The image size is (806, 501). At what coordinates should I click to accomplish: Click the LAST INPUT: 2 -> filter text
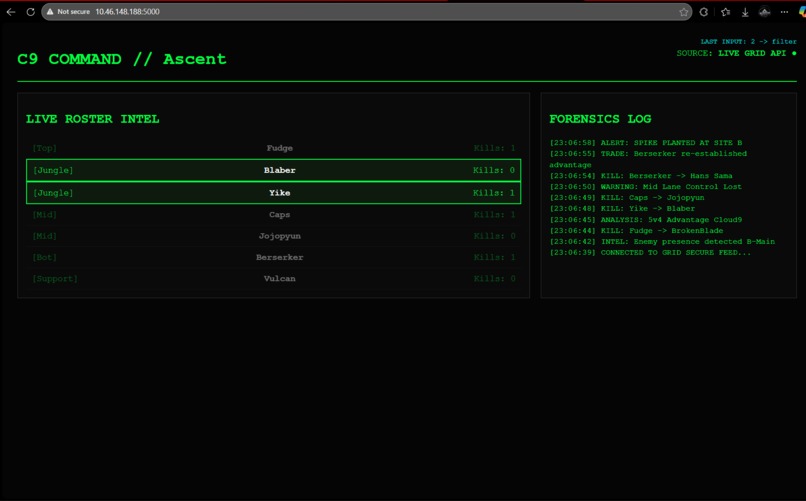tap(748, 41)
